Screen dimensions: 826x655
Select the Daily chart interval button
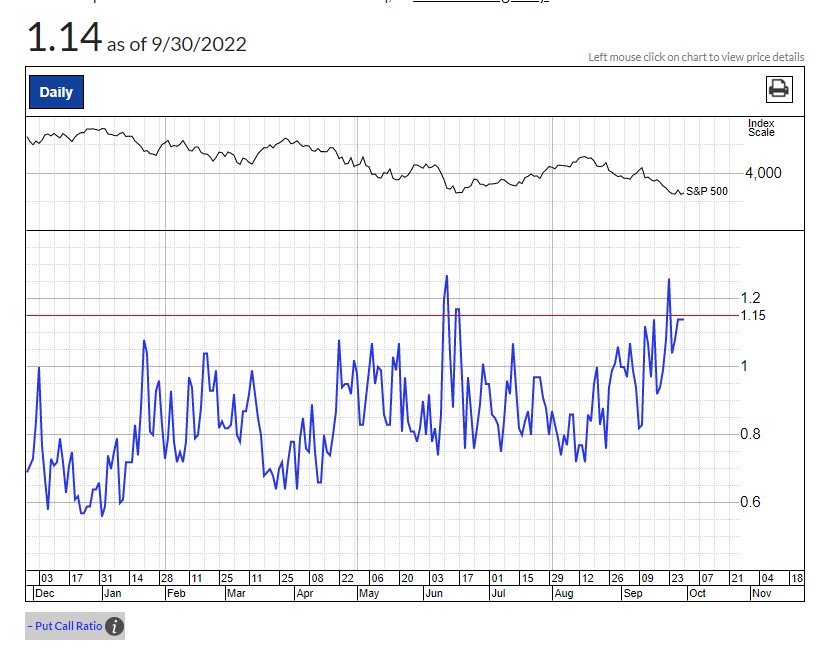coord(56,92)
